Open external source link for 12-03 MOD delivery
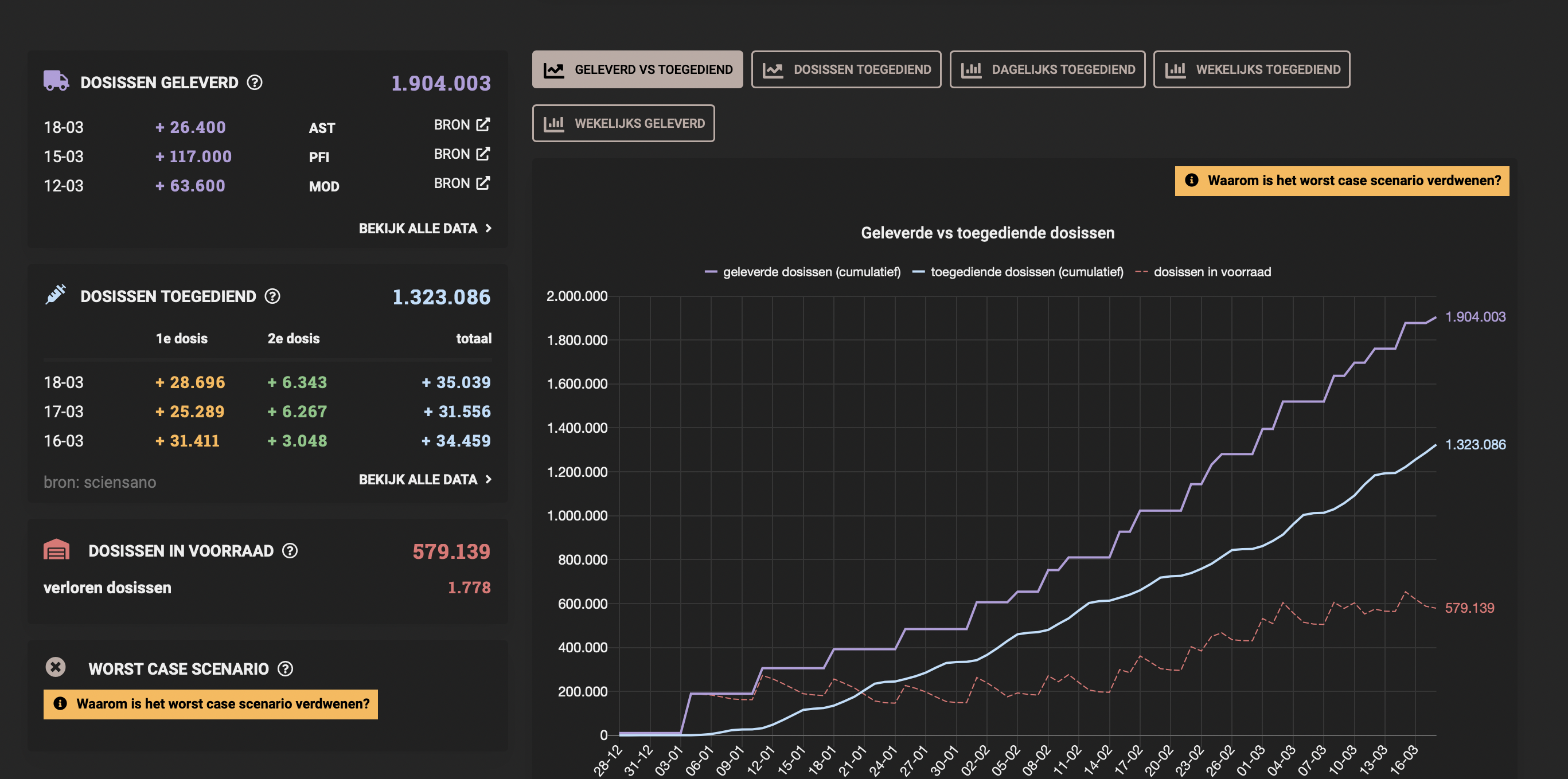1568x779 pixels. pos(461,183)
